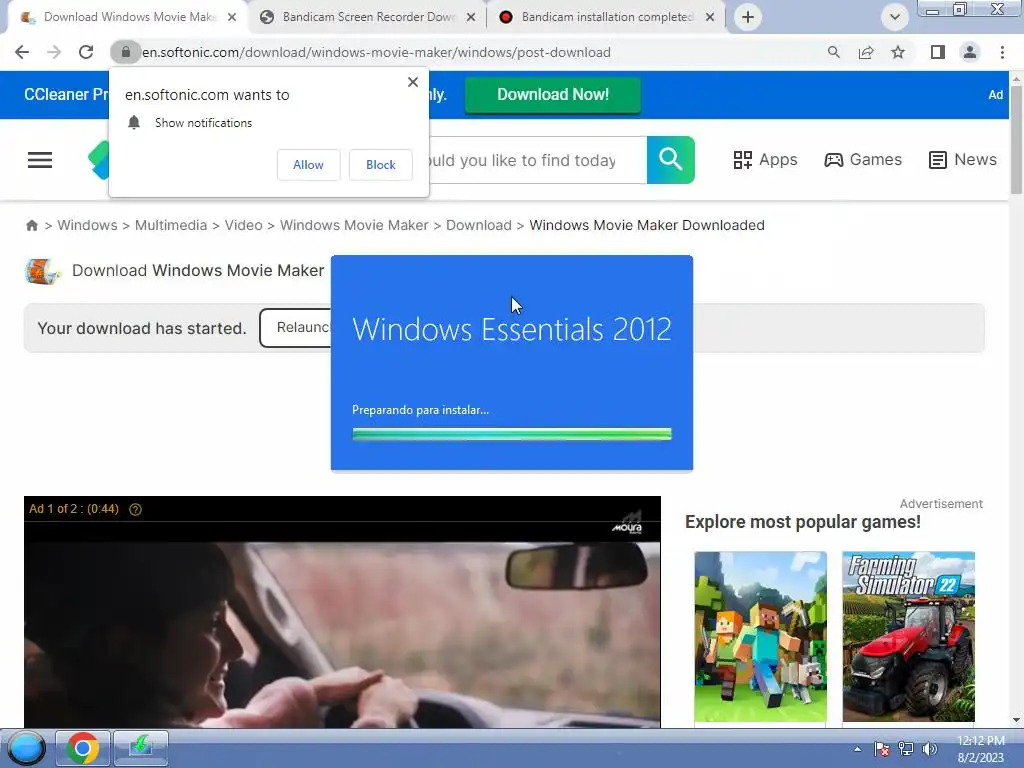
Task: Go to Windows breadcrumb link
Action: pos(88,225)
